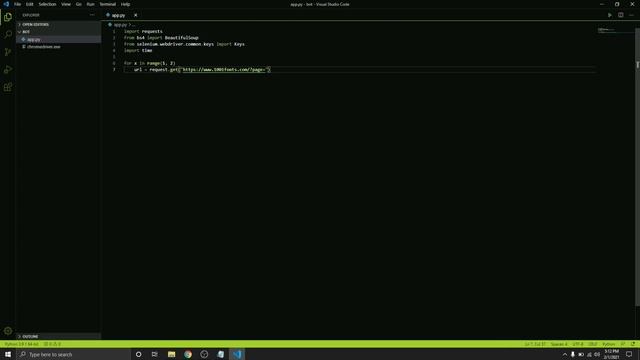Open the Extensions view
Image resolution: width=640 pixels, height=360 pixels.
click(x=8, y=87)
